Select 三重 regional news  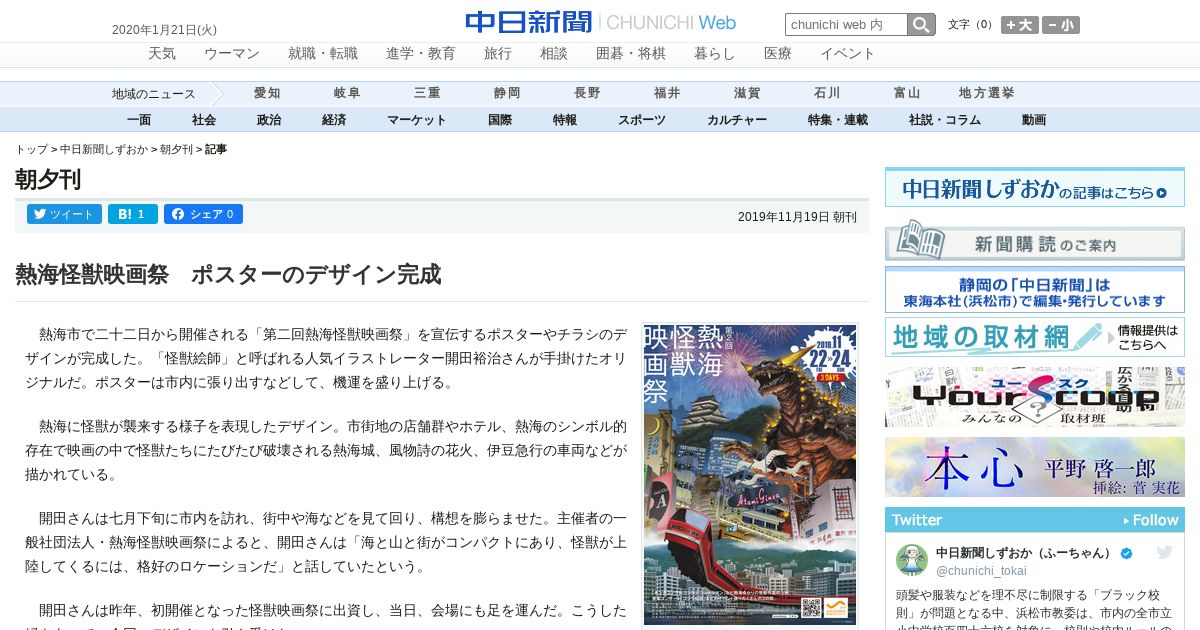pyautogui.click(x=427, y=93)
